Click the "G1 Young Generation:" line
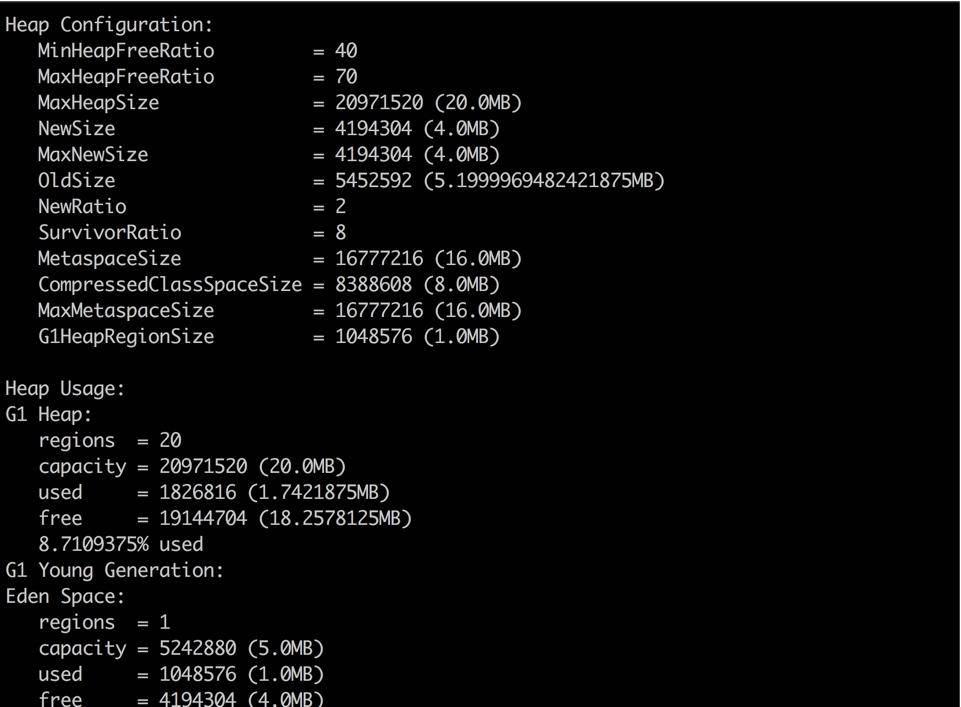Image resolution: width=961 pixels, height=707 pixels. pyautogui.click(x=115, y=571)
